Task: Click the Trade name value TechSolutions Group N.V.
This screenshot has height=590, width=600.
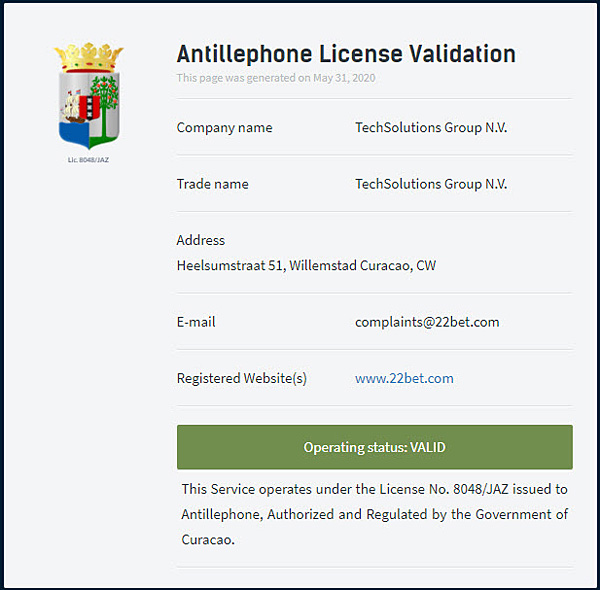Action: point(431,184)
